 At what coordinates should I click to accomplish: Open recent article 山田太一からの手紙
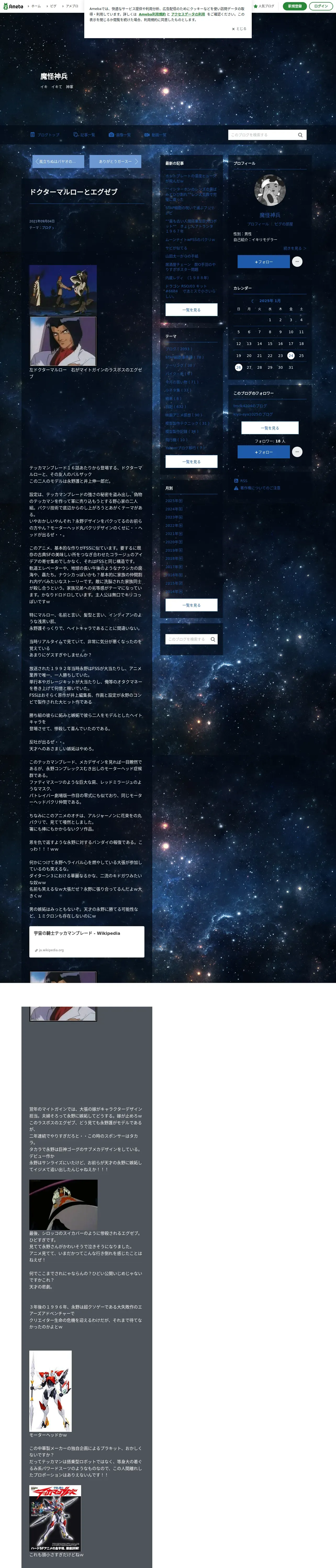point(182,256)
